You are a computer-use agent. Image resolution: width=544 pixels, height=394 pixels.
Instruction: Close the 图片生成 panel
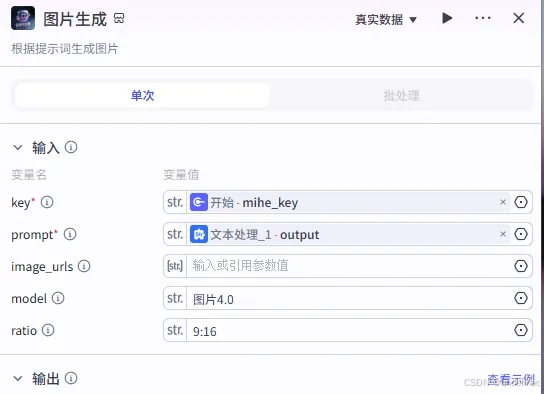coord(519,18)
